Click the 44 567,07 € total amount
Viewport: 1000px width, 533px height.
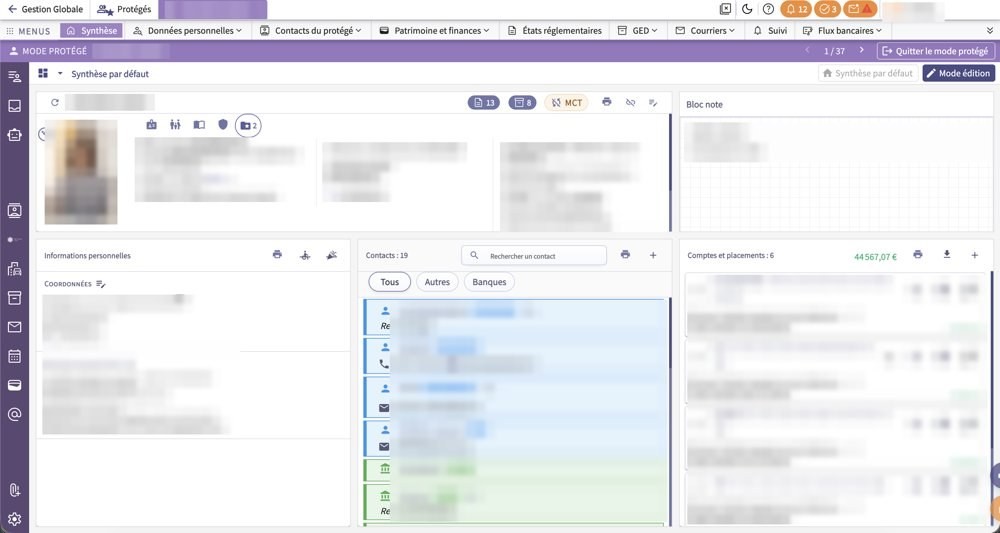pyautogui.click(x=875, y=257)
